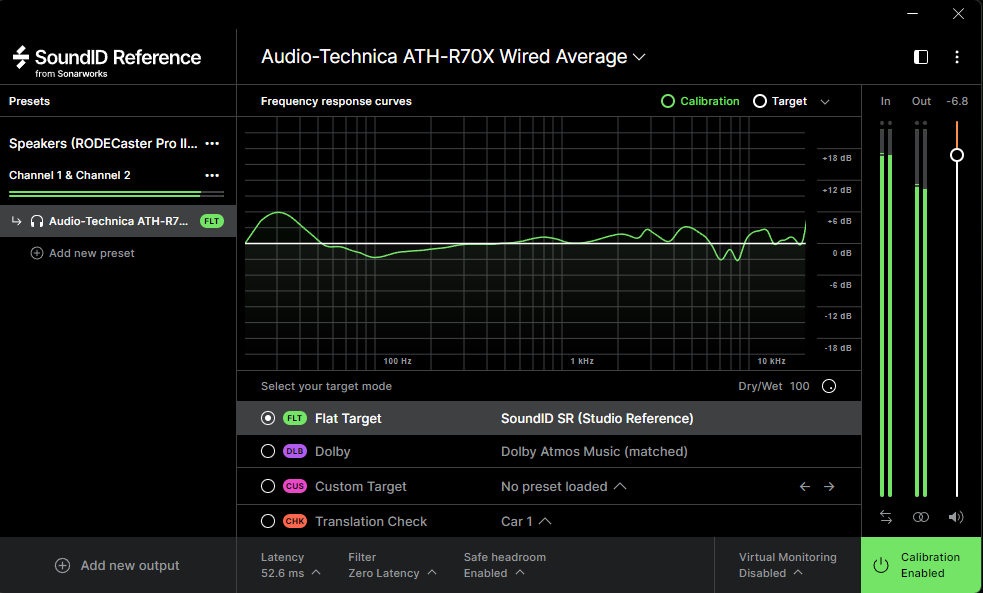Click the output volume slider handle
This screenshot has height=593, width=983.
[x=957, y=155]
